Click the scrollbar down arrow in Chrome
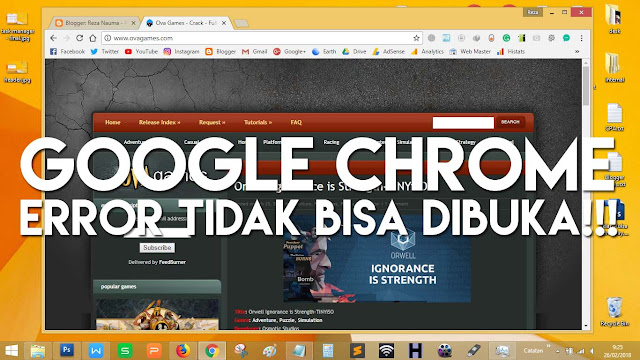The image size is (640, 360). pyautogui.click(x=586, y=326)
